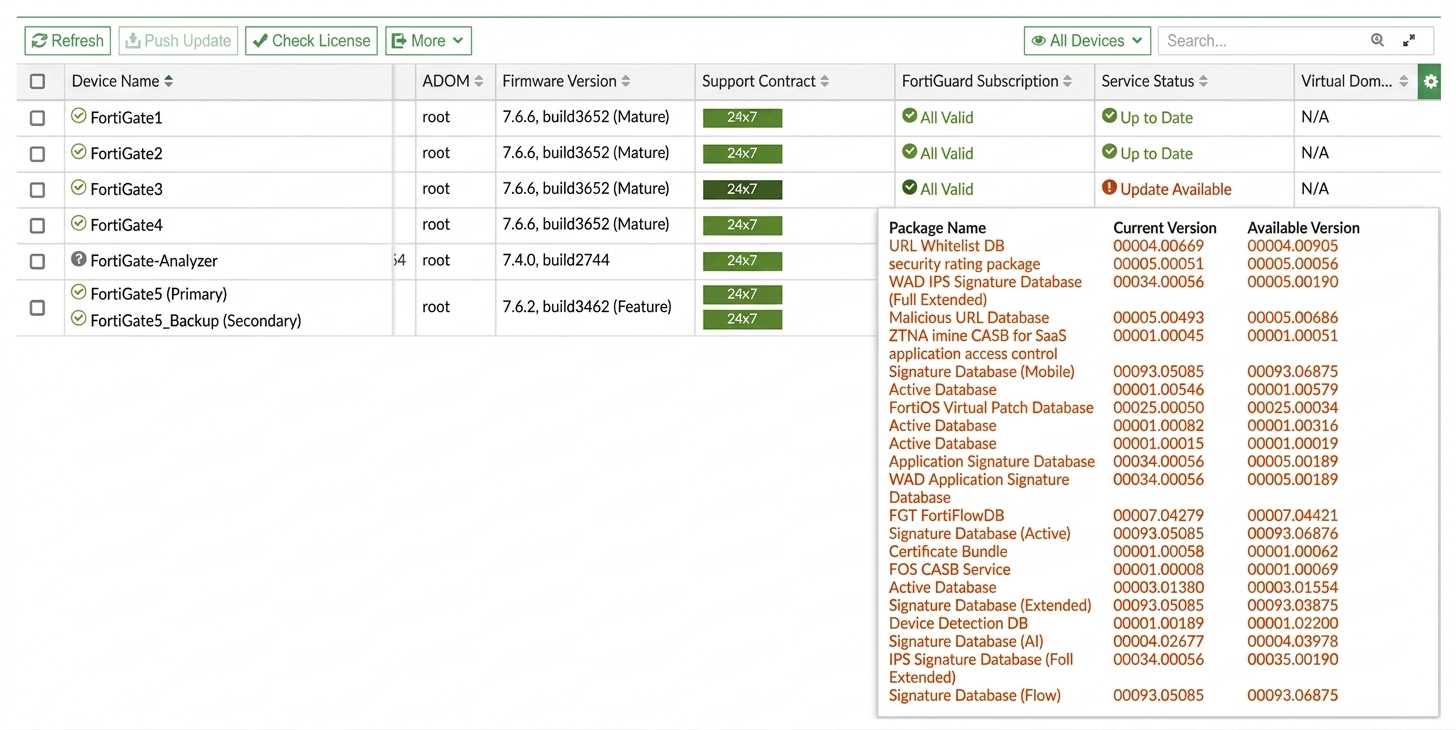Check the FortiGate3 row checkbox
This screenshot has width=1456, height=730.
coord(37,190)
